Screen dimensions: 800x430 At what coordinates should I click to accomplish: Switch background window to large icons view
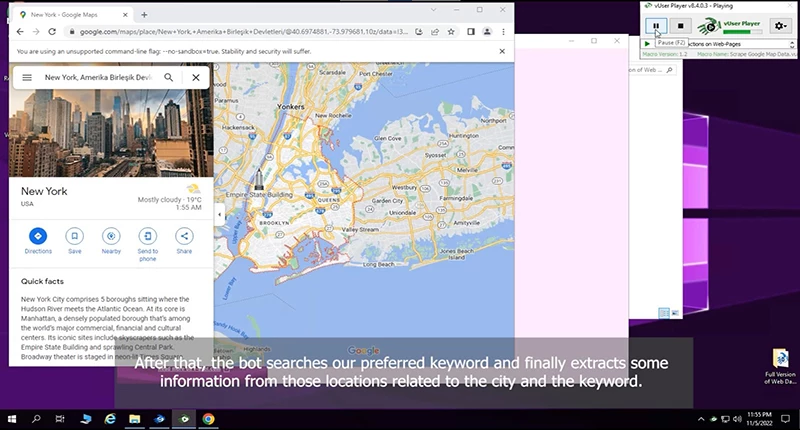coord(675,313)
